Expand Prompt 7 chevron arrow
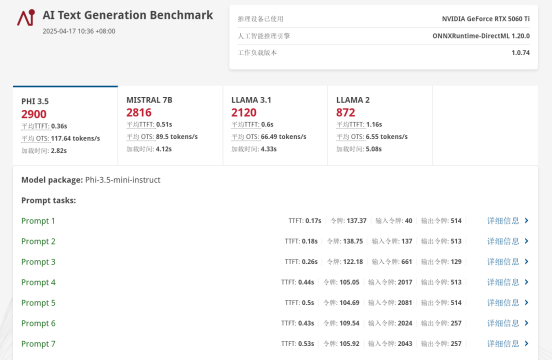 coord(527,343)
